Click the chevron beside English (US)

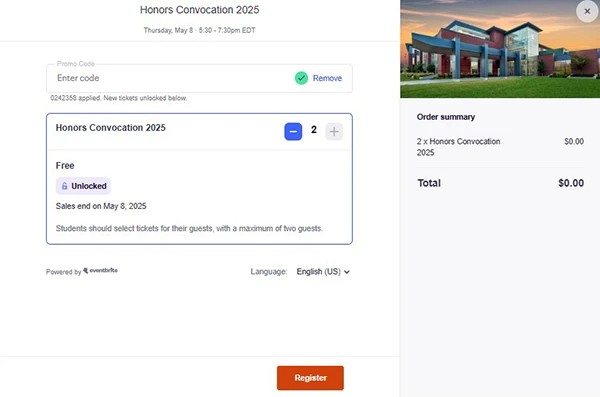pyautogui.click(x=347, y=272)
